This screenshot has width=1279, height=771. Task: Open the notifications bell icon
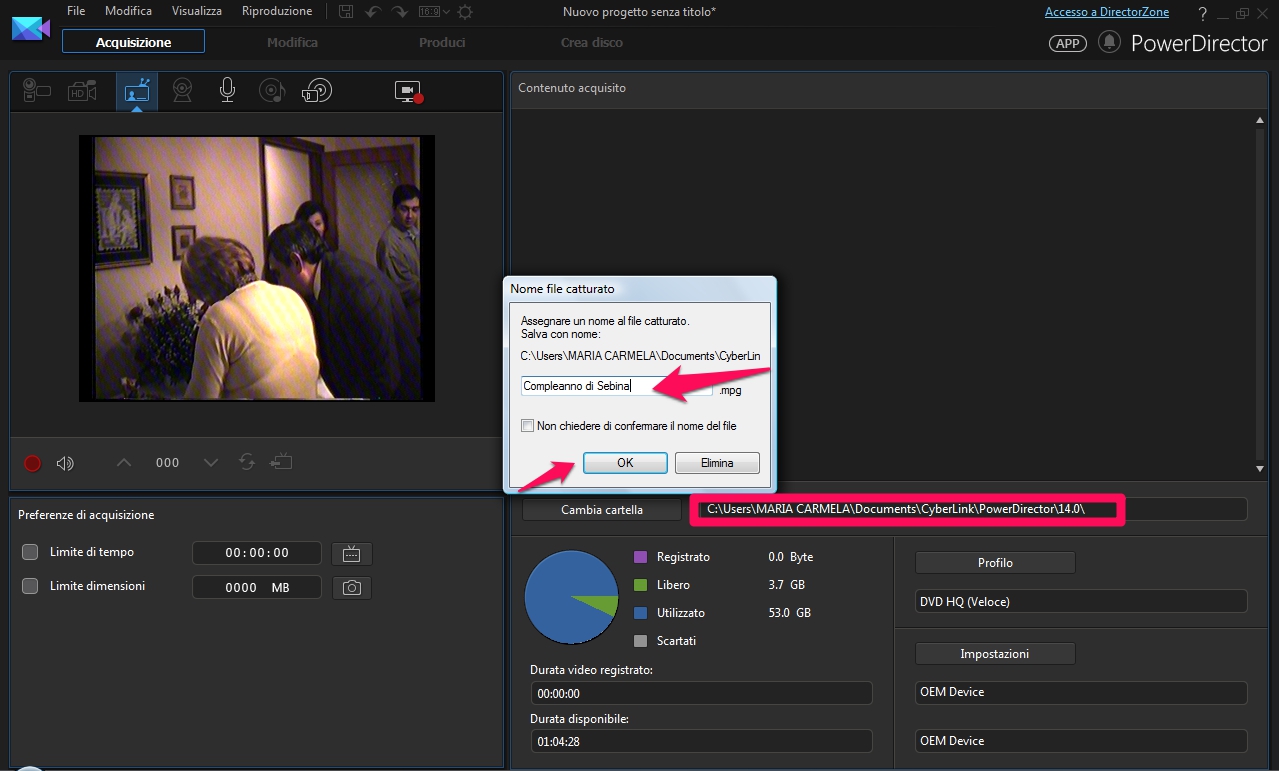1108,42
